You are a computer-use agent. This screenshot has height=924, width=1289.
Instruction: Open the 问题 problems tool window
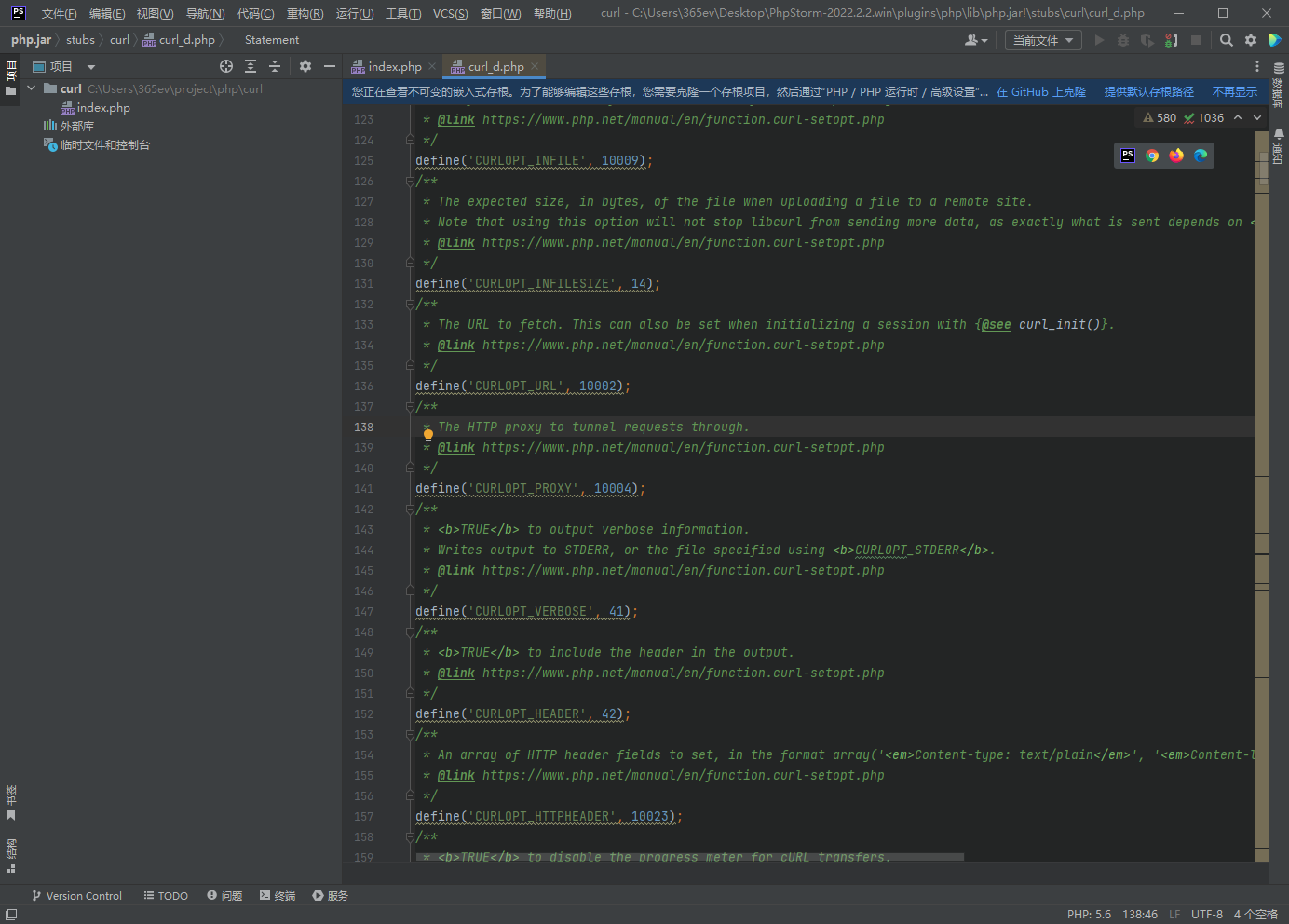coord(224,896)
